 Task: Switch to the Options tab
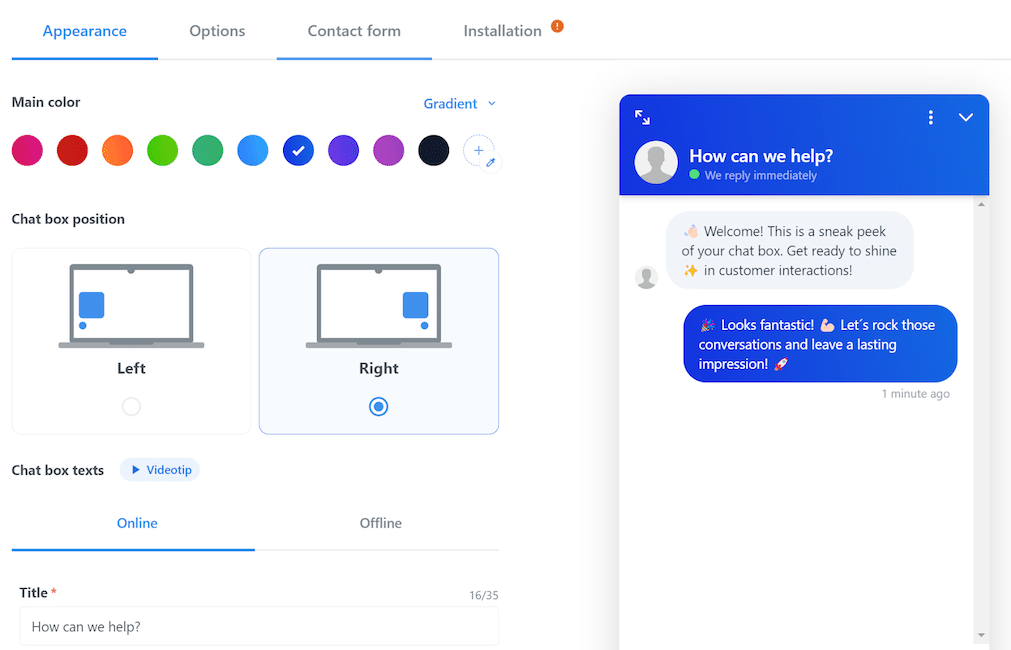(x=217, y=31)
